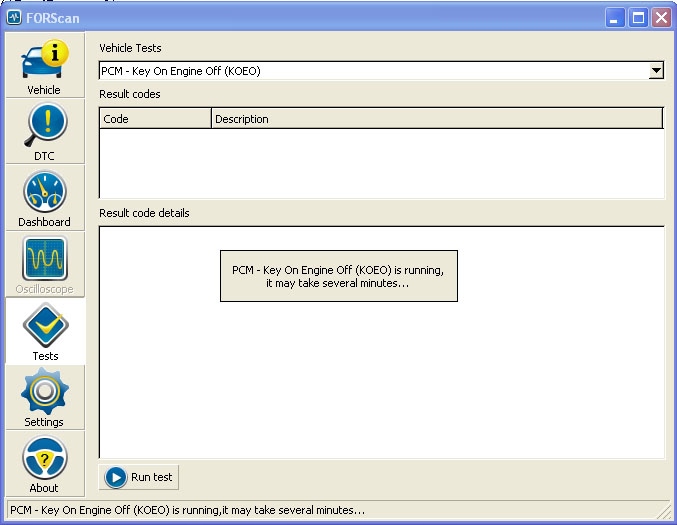677x525 pixels.
Task: Click the KOEO is running message box
Action: (x=338, y=276)
